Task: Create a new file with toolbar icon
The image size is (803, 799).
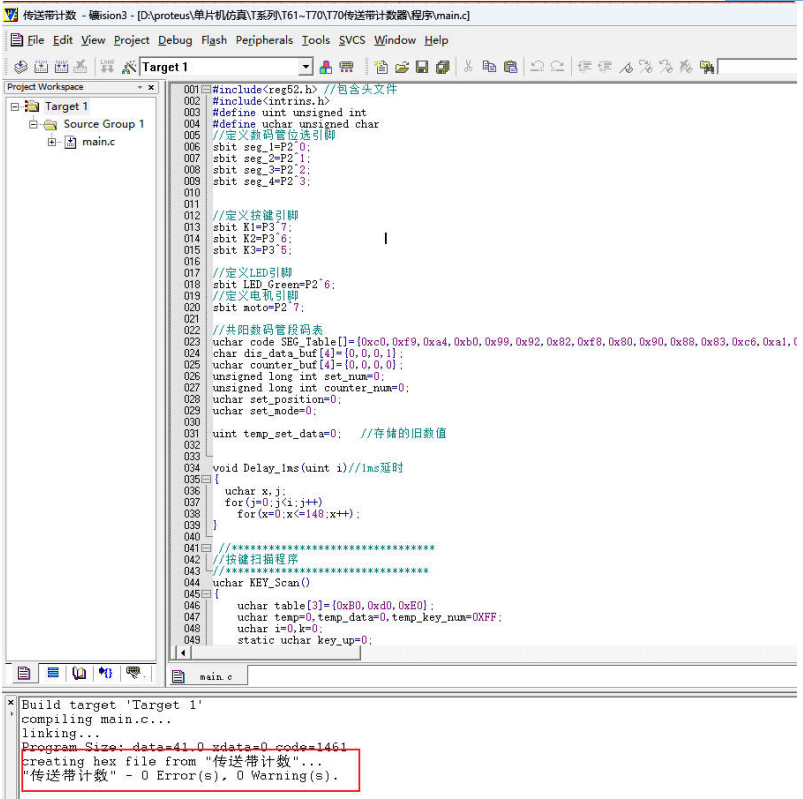Action: [x=381, y=67]
